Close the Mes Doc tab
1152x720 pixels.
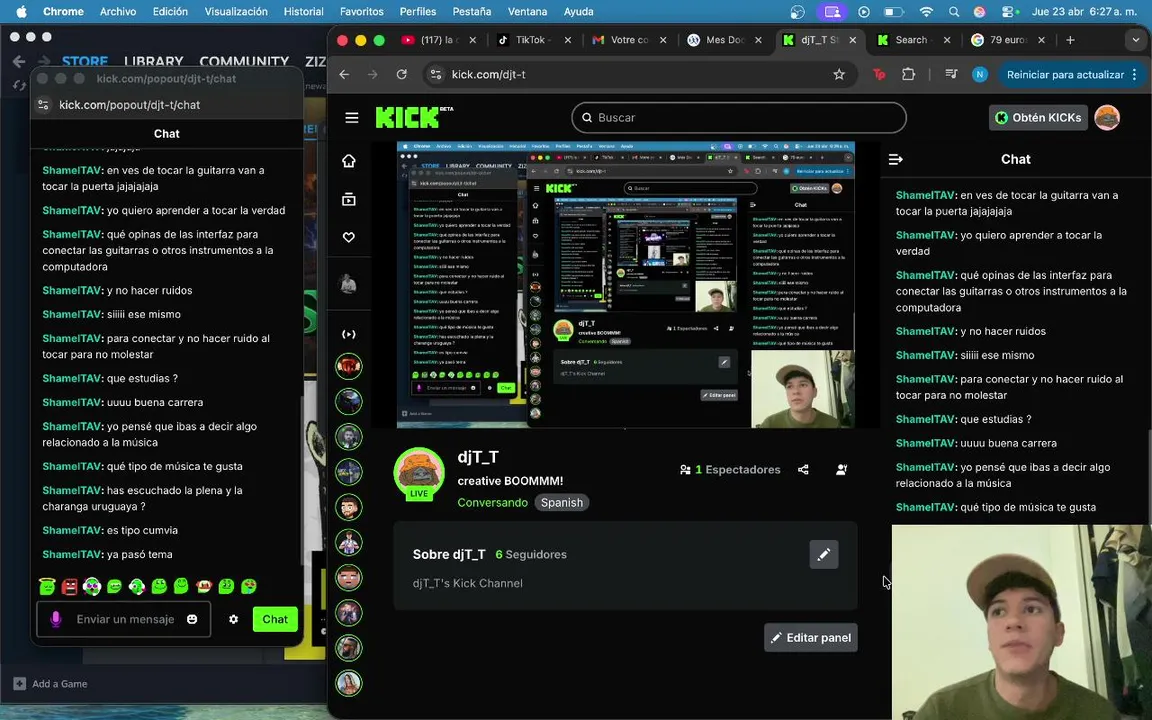click(x=758, y=40)
